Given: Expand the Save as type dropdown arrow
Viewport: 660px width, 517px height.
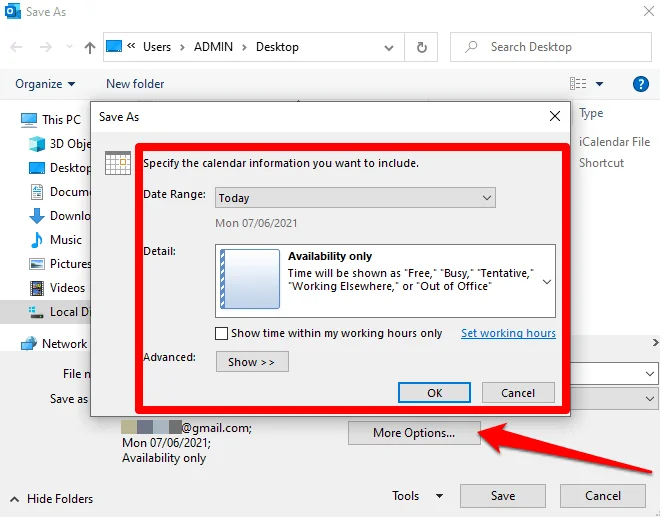Looking at the screenshot, I should [649, 398].
